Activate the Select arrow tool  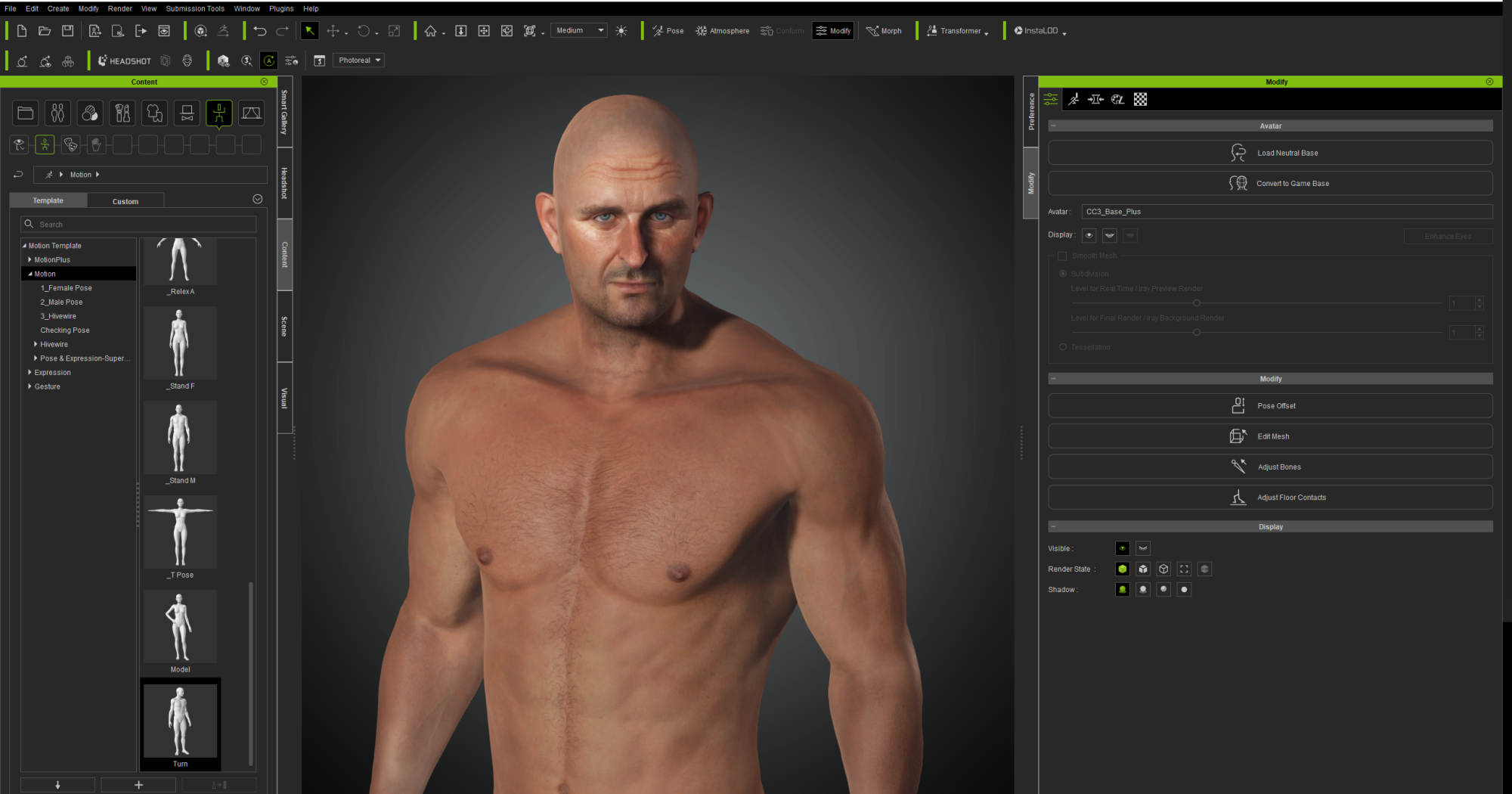tap(309, 31)
